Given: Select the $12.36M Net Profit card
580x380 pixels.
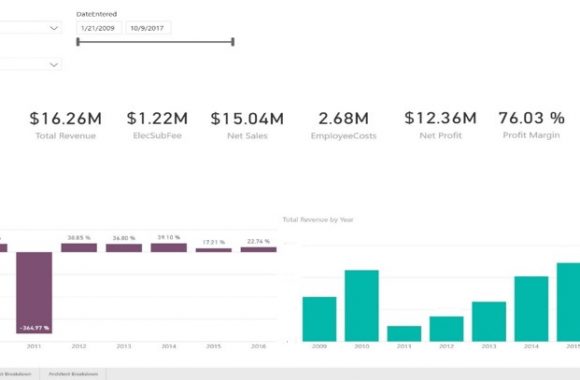Looking at the screenshot, I should pos(441,125).
